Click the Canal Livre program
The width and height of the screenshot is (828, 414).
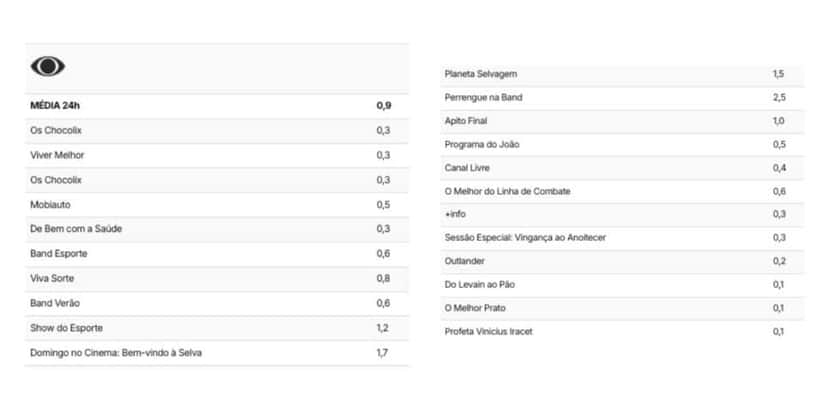(x=623, y=168)
